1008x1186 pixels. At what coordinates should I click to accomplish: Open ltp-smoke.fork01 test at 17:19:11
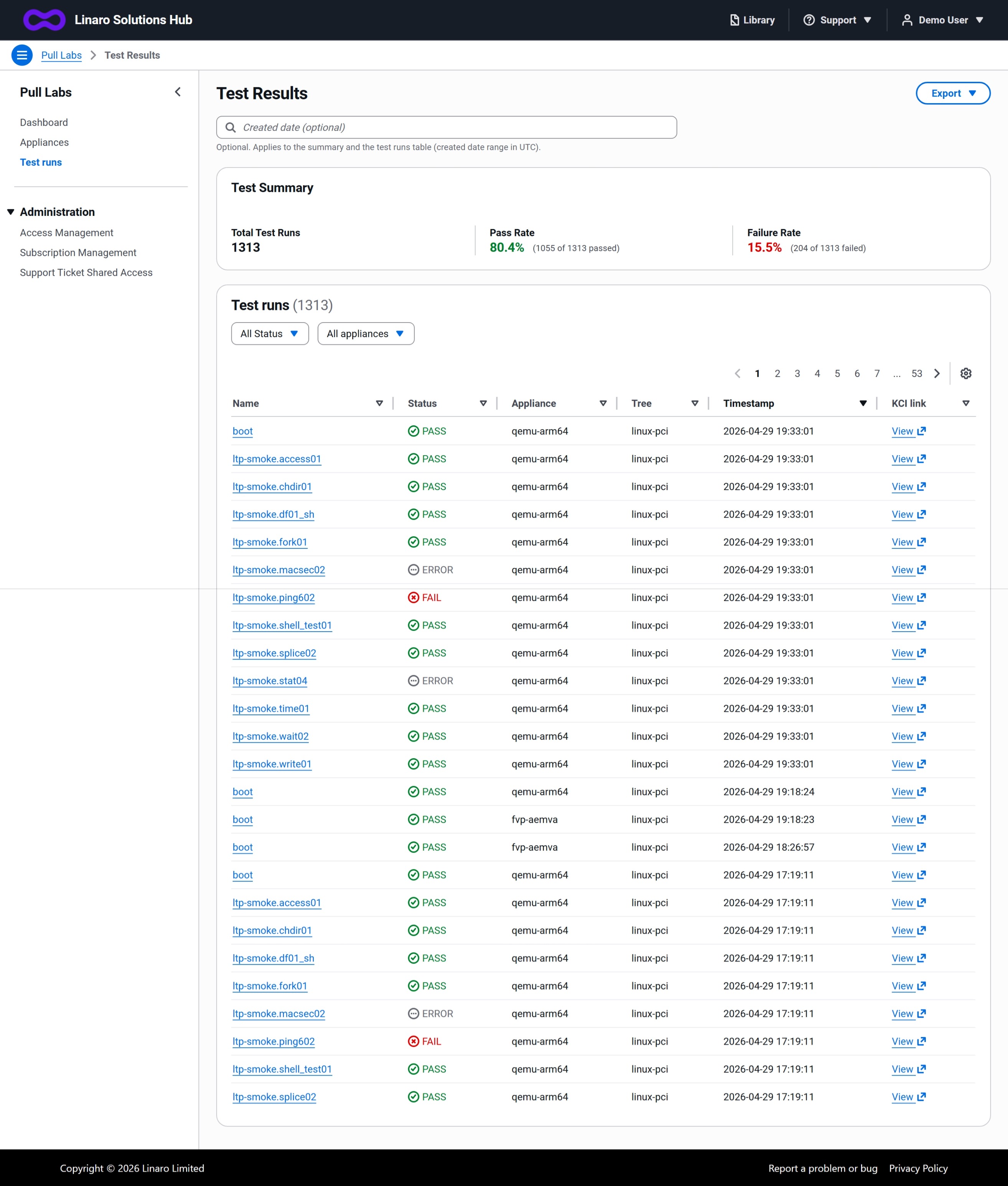[x=270, y=986]
